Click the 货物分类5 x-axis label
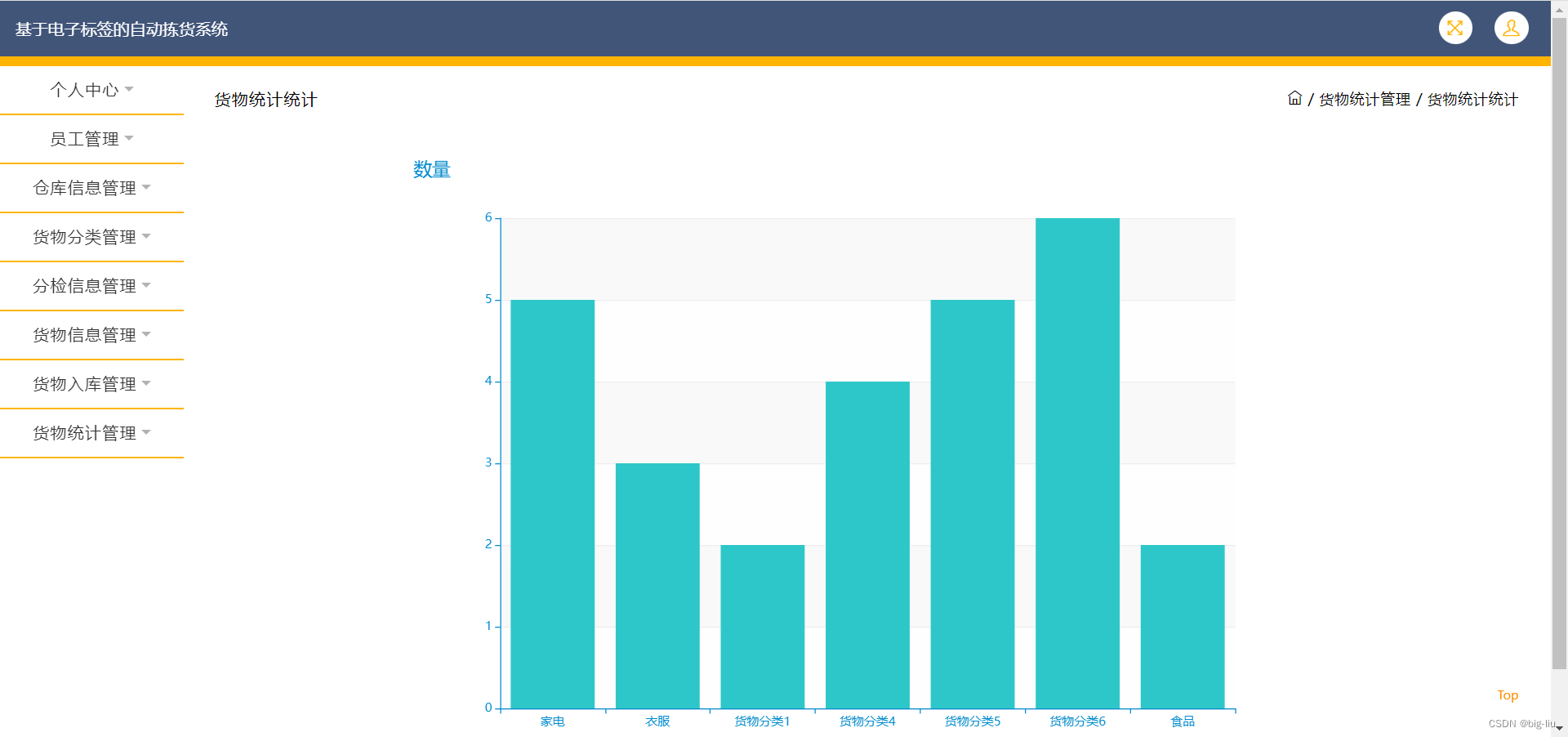The image size is (1568, 737). pos(973,721)
